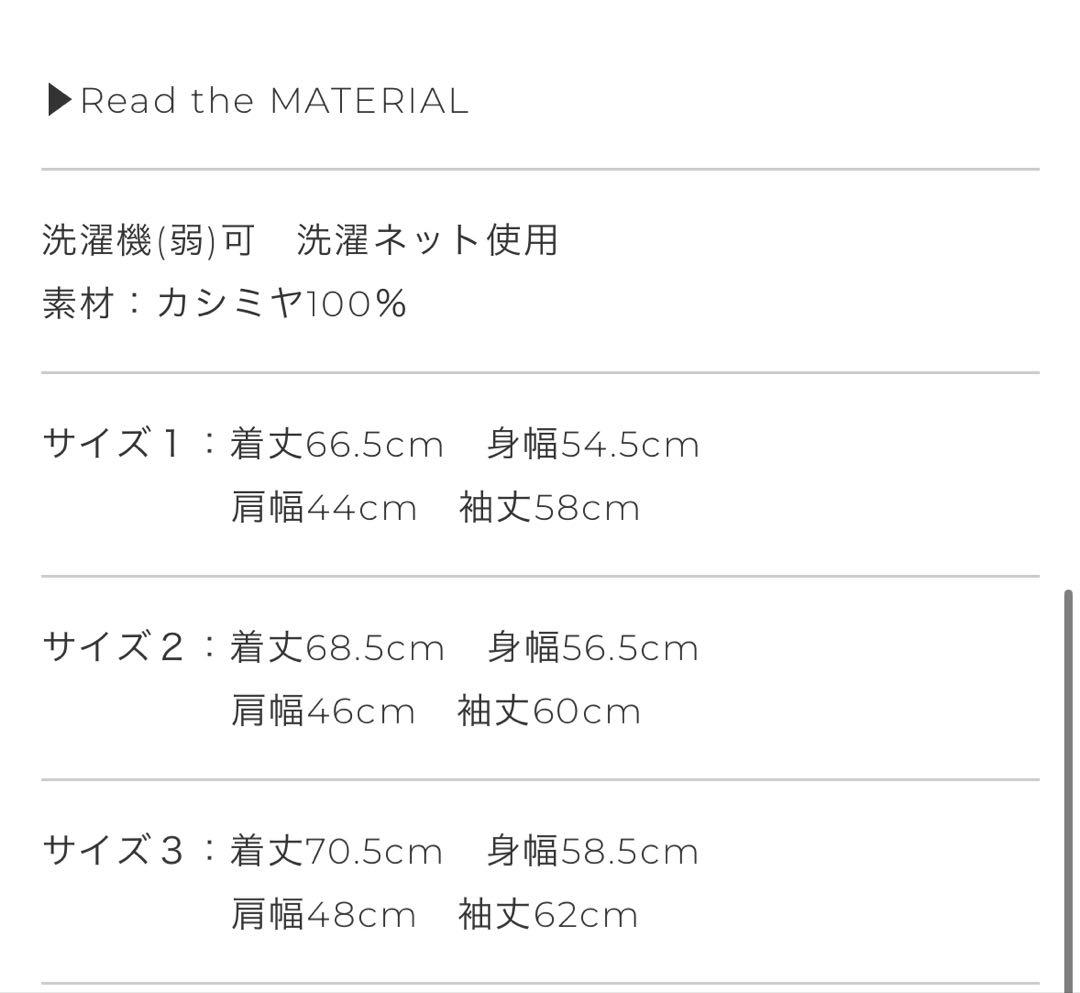Click 肩幅46cm measurement
Image resolution: width=1080 pixels, height=993 pixels.
tap(322, 711)
